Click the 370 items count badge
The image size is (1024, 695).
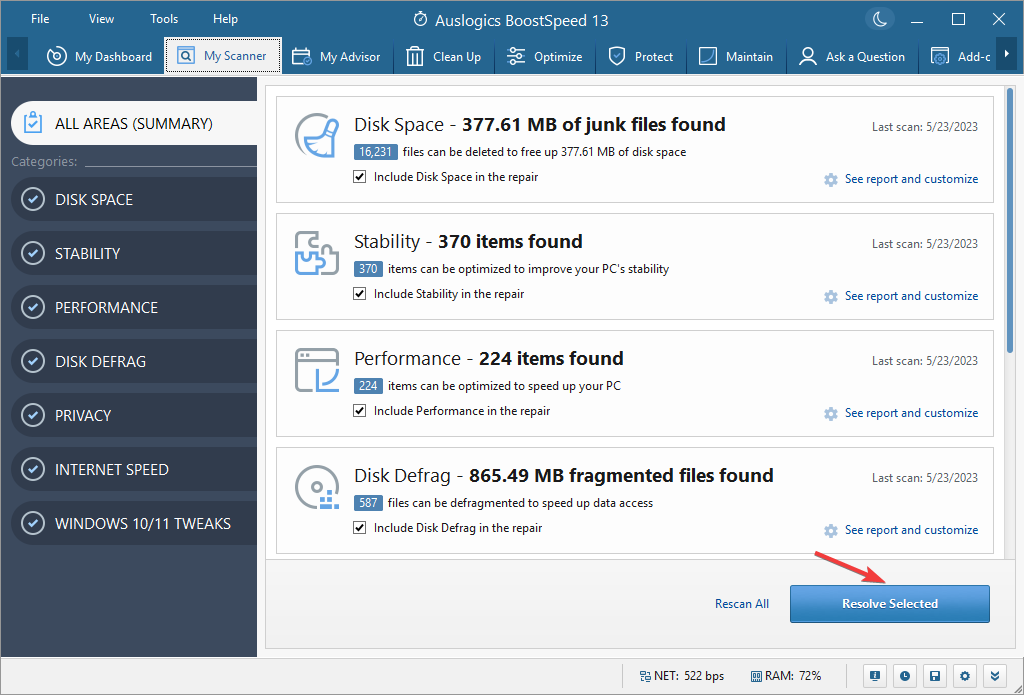click(368, 268)
